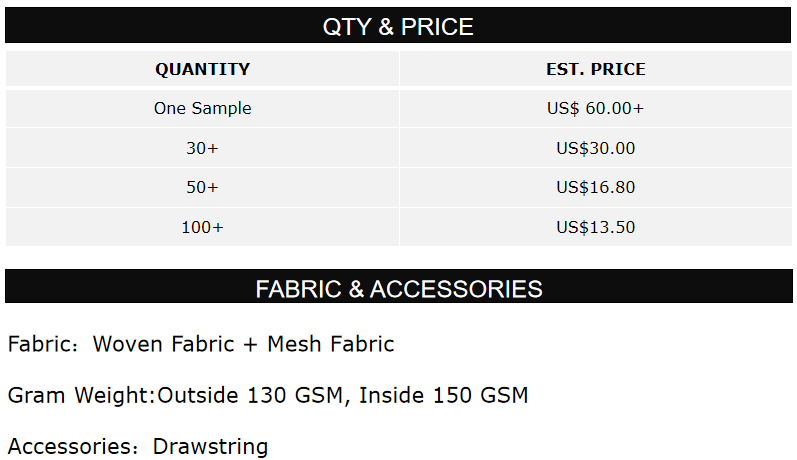Select the Outside 130 GSM text

(250, 395)
